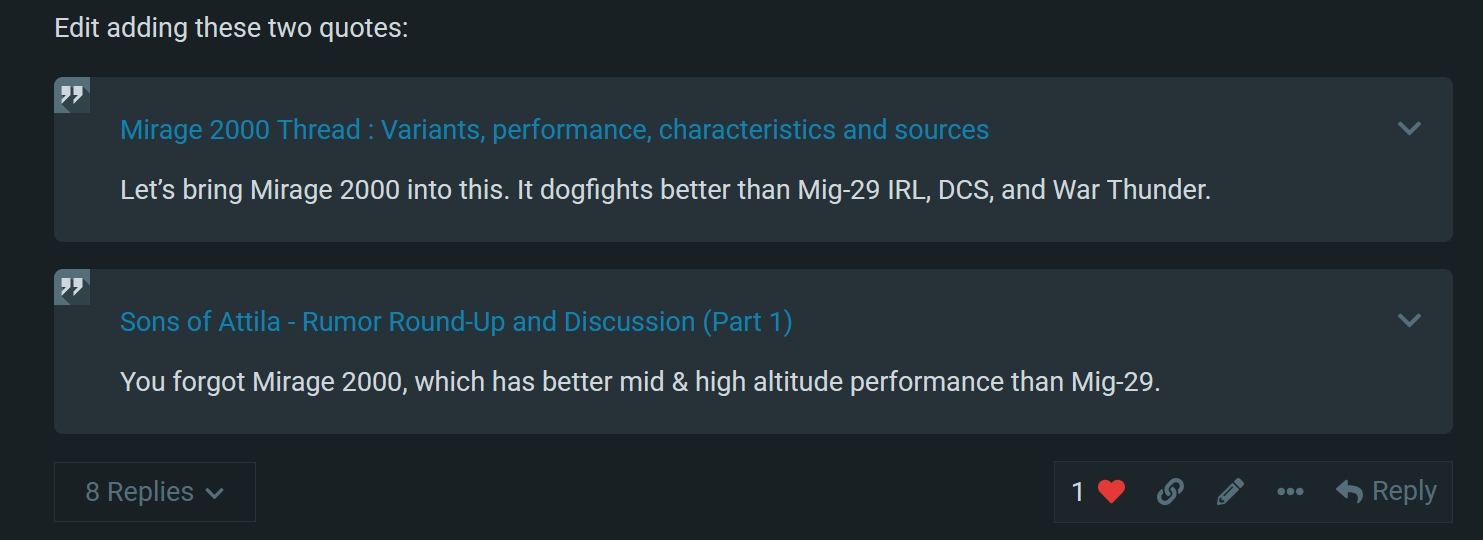Edit the post with the pencil icon

coord(1230,491)
